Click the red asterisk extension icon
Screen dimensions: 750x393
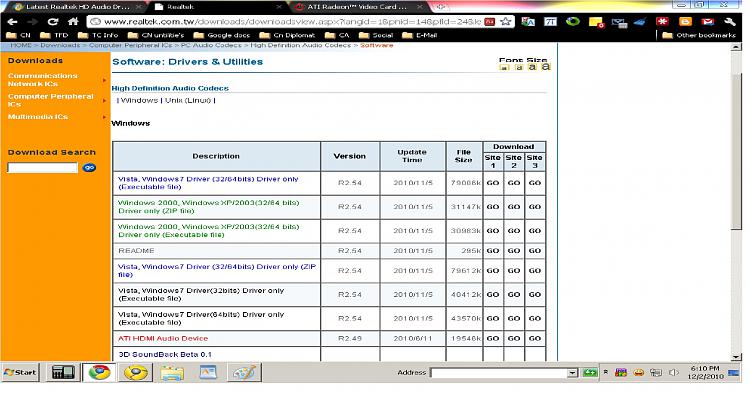662,22
